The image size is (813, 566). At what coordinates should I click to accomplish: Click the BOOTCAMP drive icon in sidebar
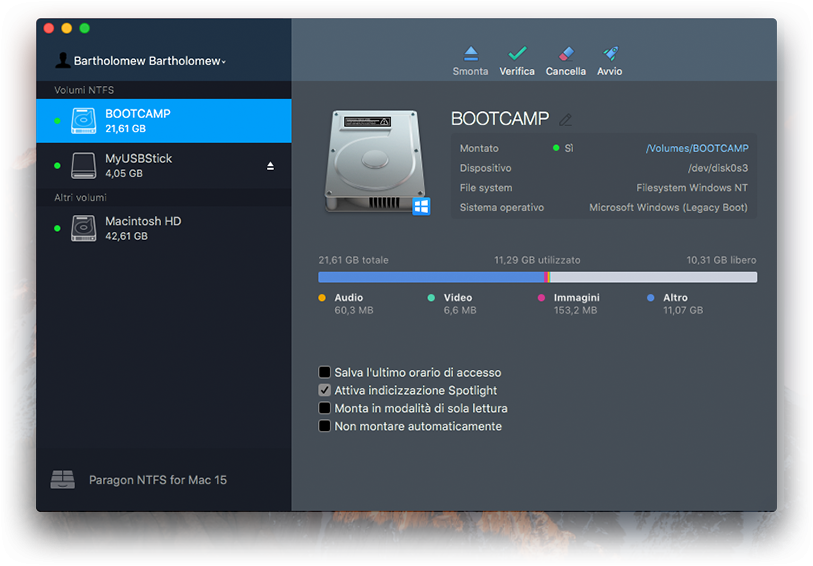83,121
